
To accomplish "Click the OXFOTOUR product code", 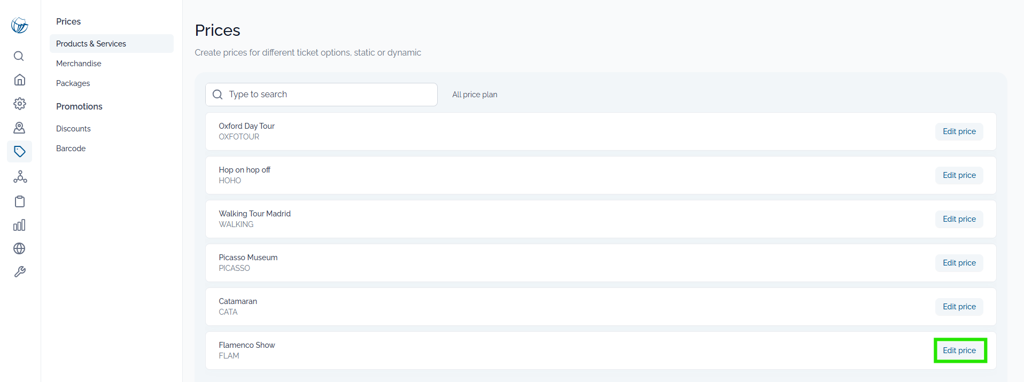I will point(239,137).
